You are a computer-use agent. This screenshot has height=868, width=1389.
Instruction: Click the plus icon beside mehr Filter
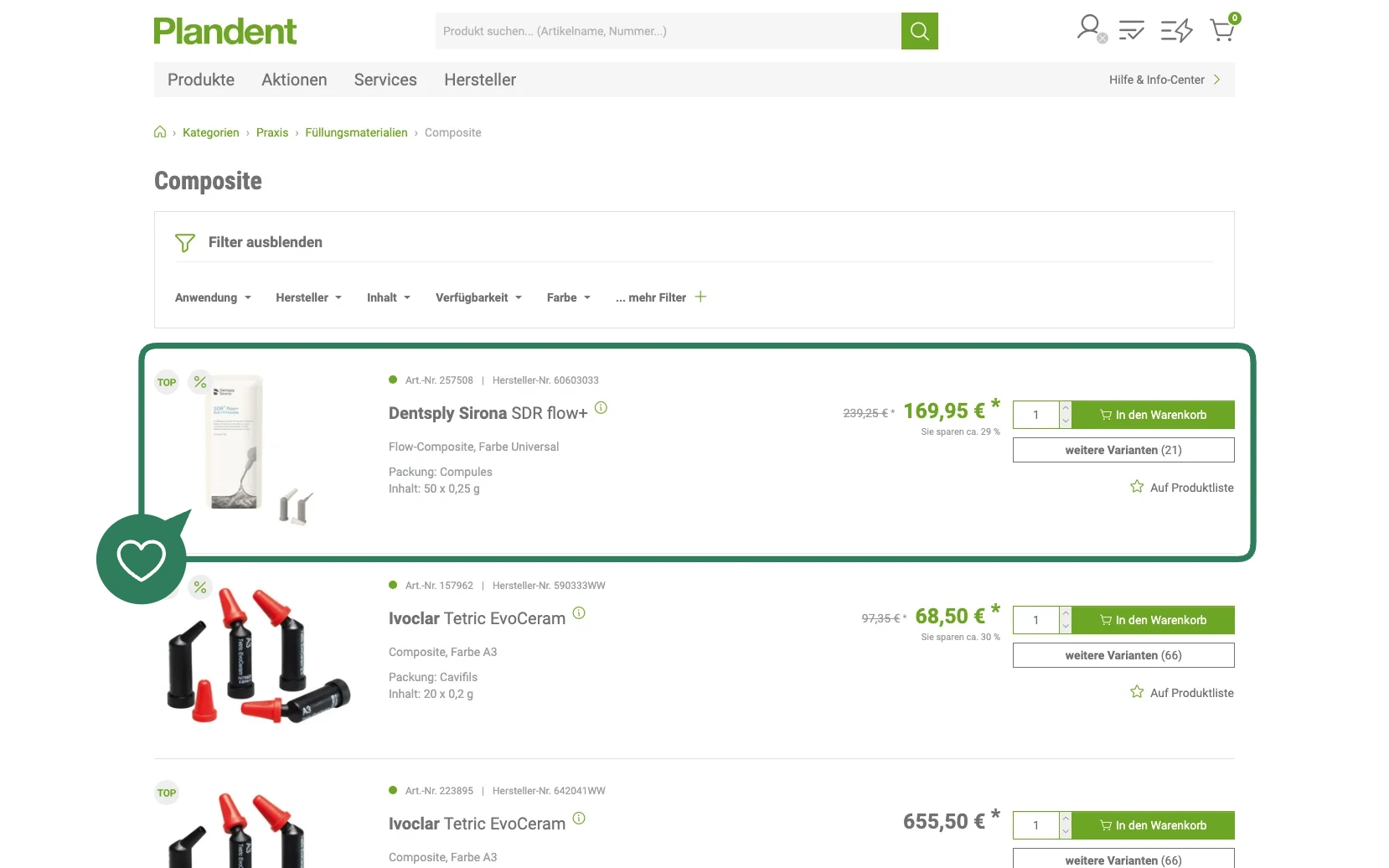[700, 297]
